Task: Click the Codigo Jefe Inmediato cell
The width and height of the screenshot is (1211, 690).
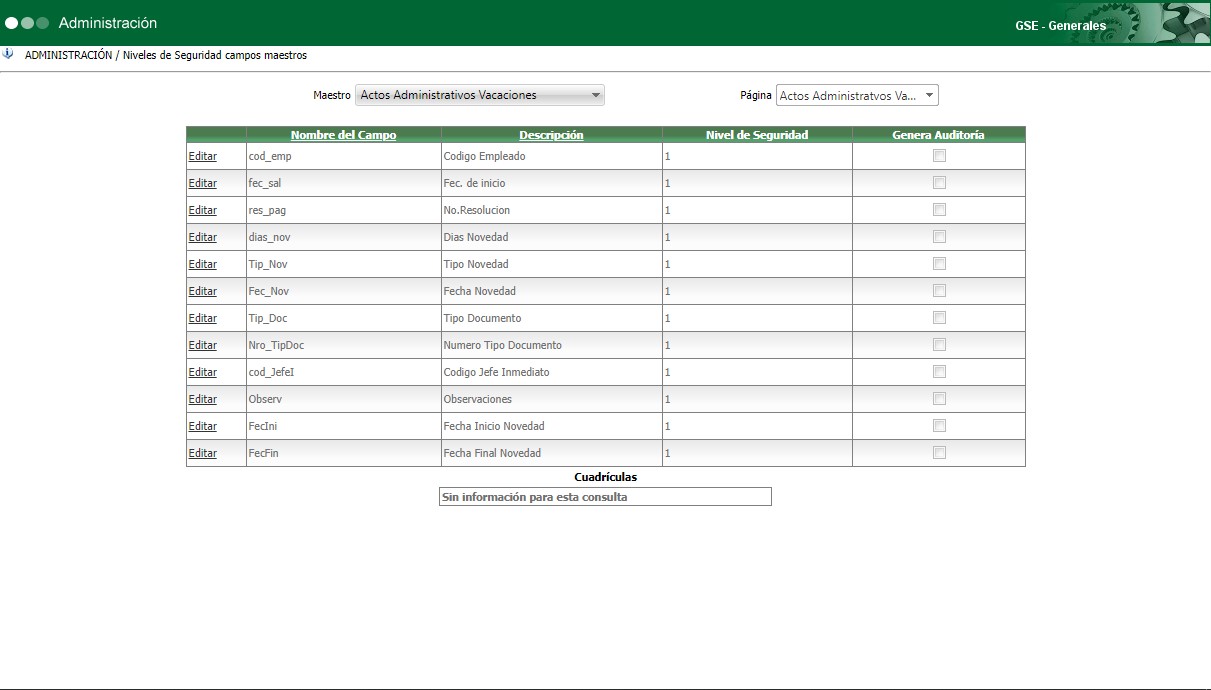Action: tap(551, 372)
